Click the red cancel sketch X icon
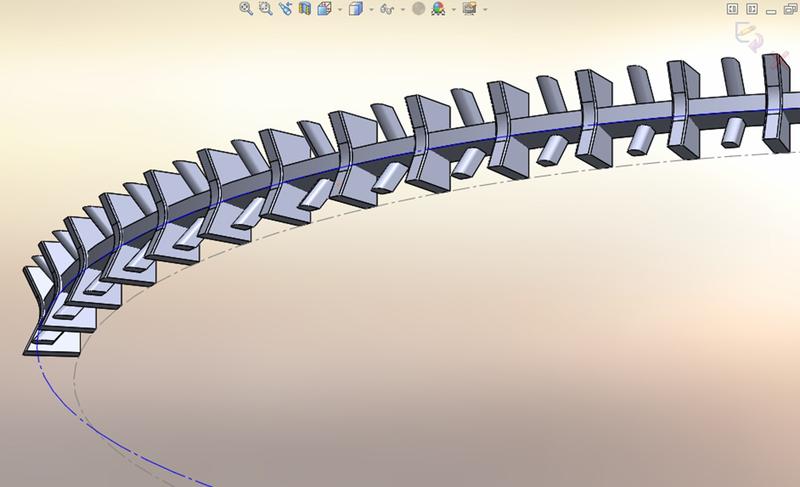The width and height of the screenshot is (800, 487). [780, 62]
